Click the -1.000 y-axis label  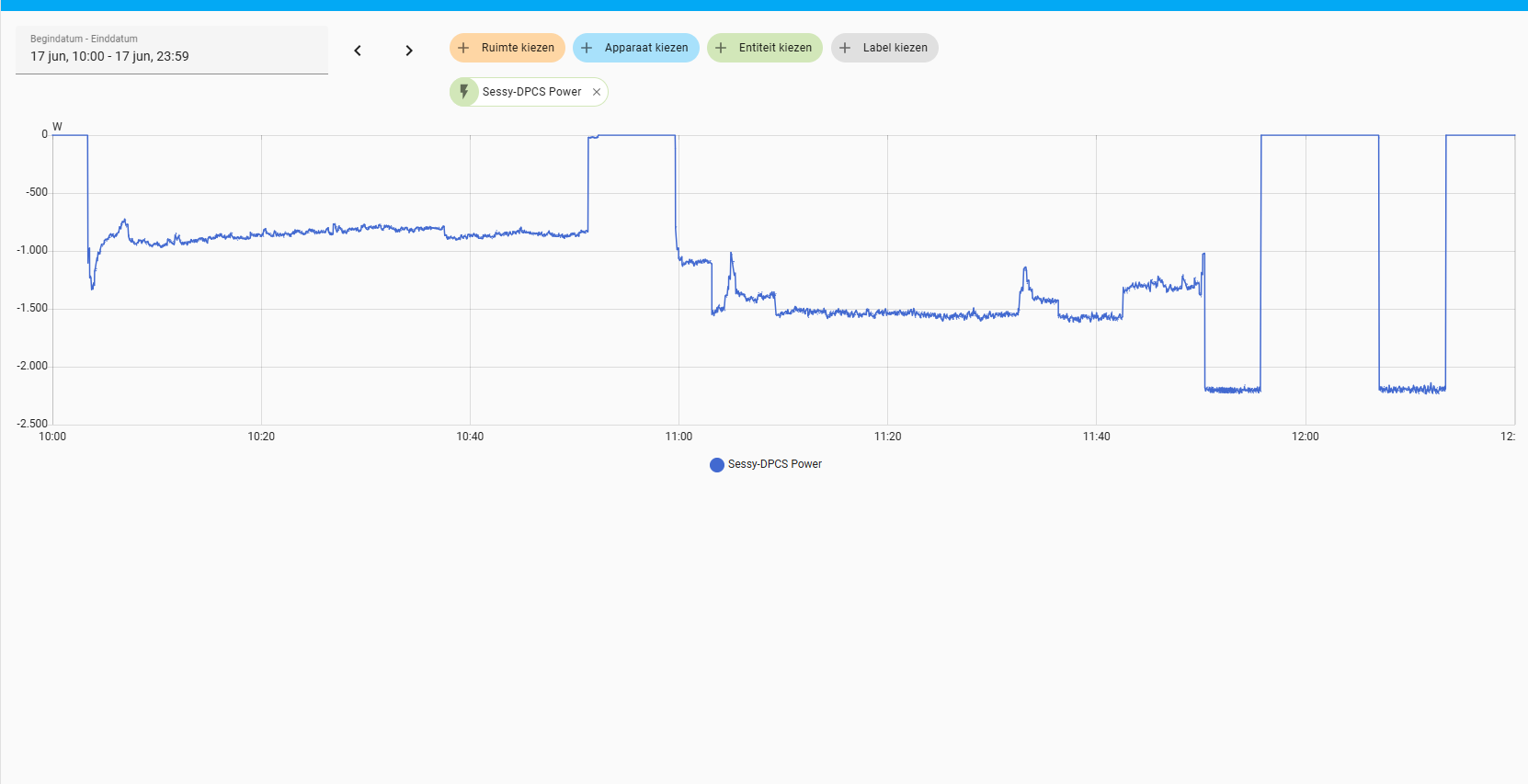(32, 250)
